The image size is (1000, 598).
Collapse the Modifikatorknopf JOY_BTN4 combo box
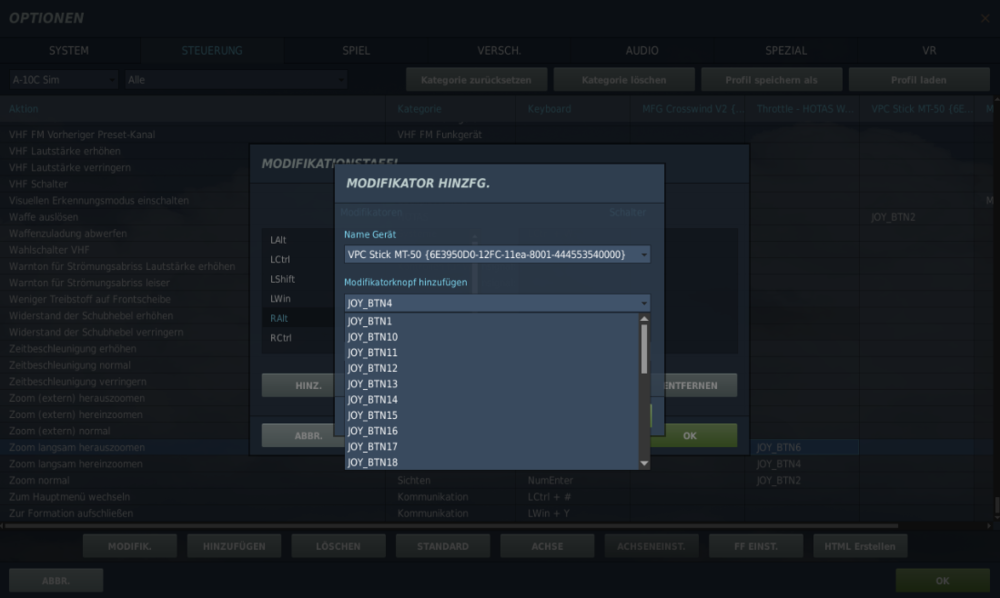497,303
